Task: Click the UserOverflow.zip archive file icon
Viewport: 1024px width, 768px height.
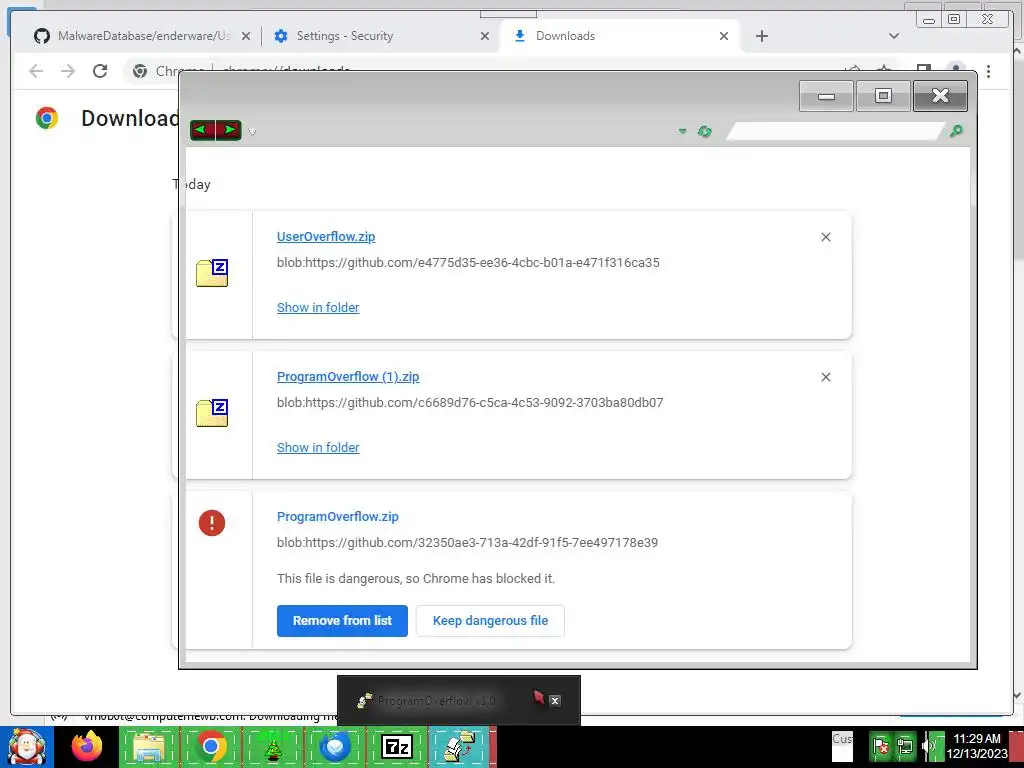Action: click(x=212, y=273)
